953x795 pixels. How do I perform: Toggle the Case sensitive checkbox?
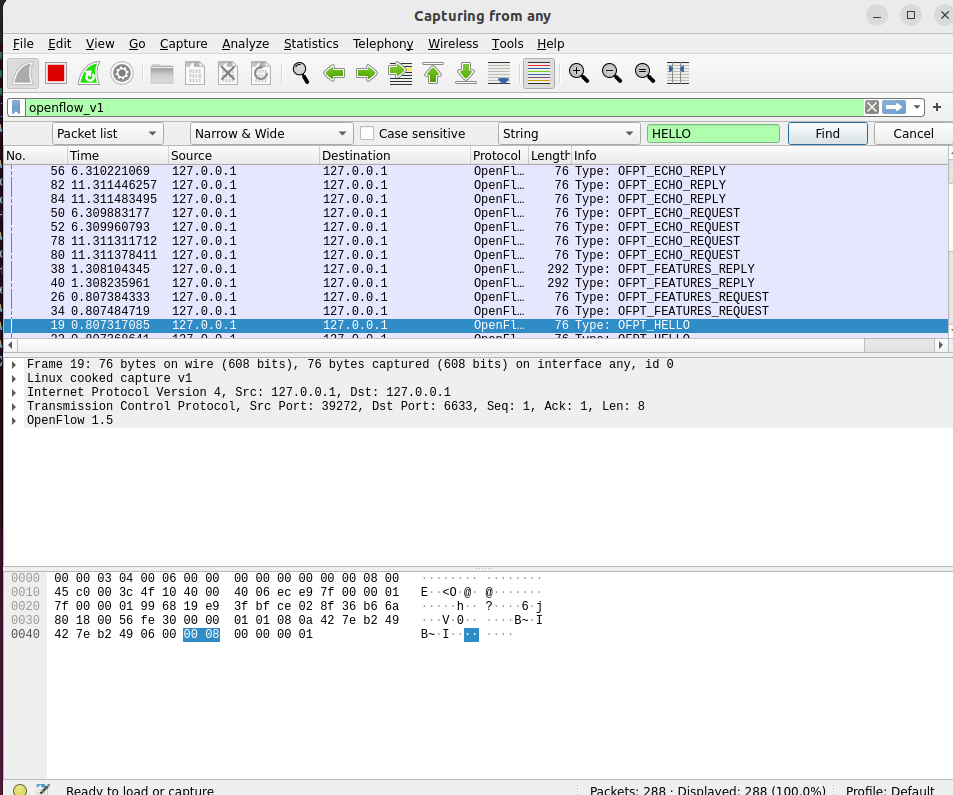pyautogui.click(x=367, y=134)
